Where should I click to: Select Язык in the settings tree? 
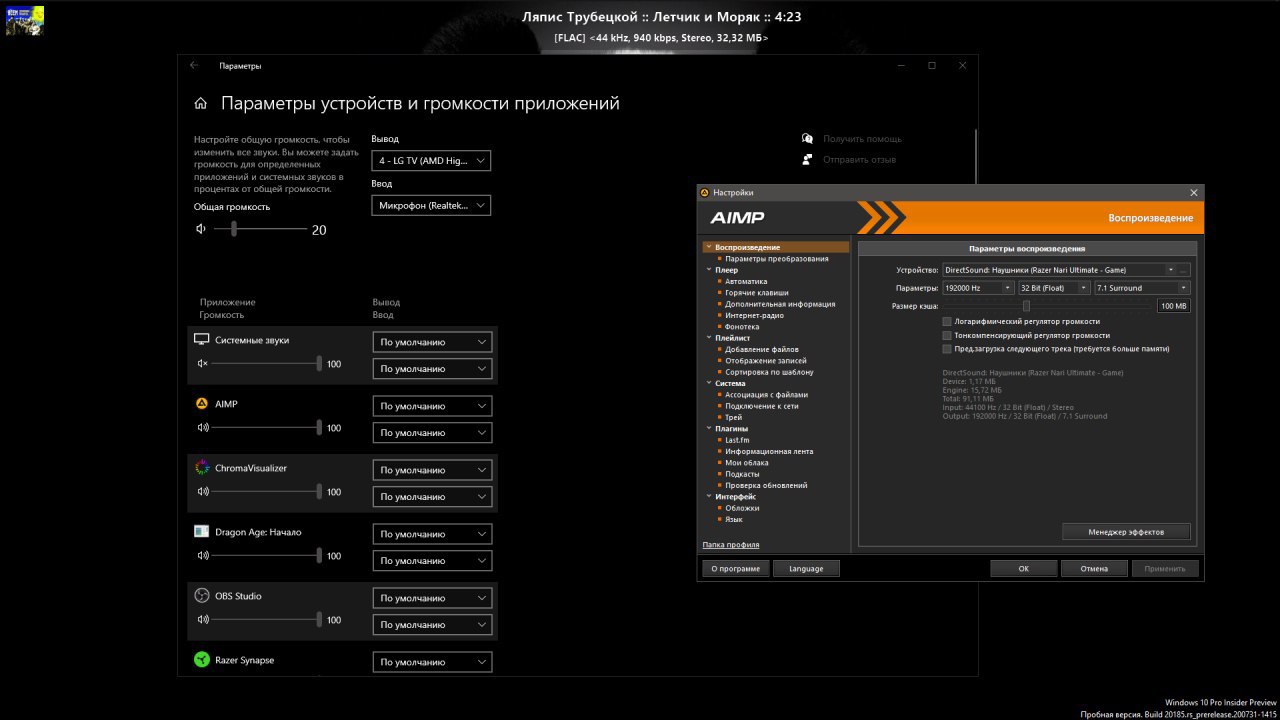[x=734, y=519]
